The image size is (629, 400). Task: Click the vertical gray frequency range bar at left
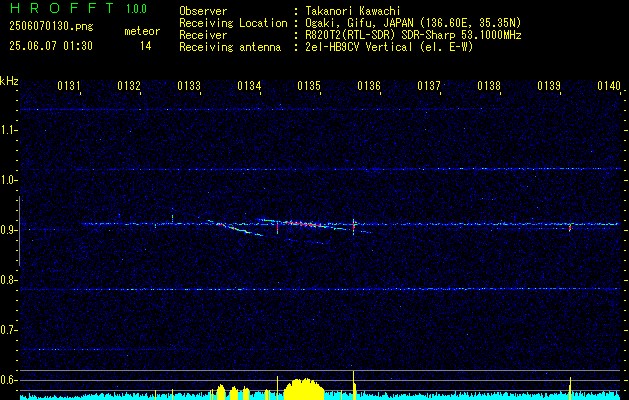point(19,231)
